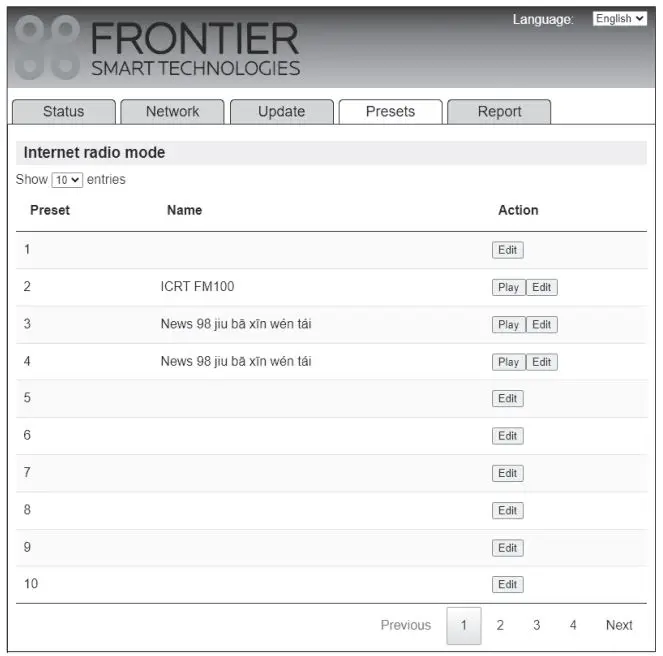Open the Language dropdown
The image size is (663, 656).
(619, 19)
